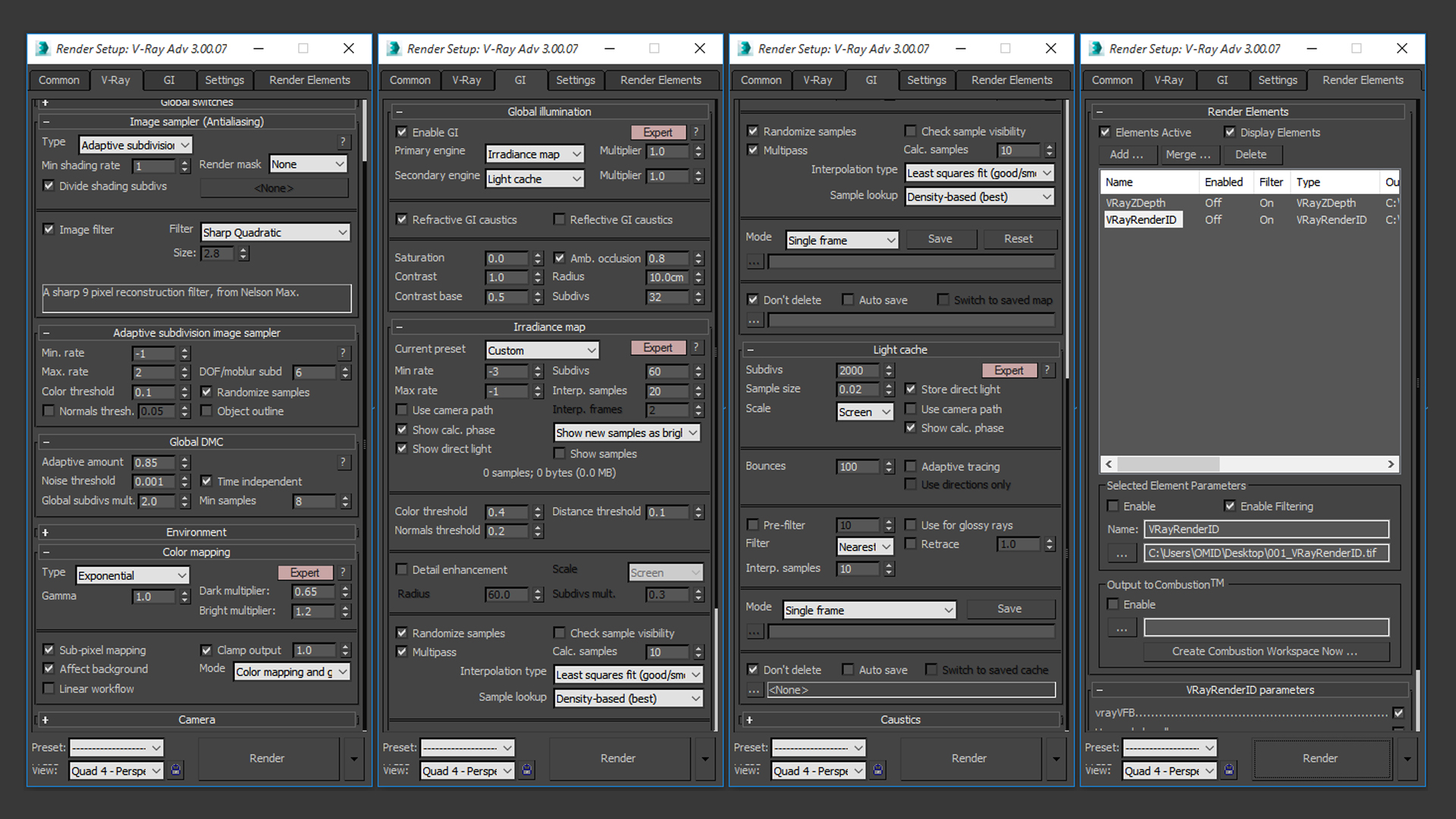The width and height of the screenshot is (1456, 819).
Task: Open Render Elements tab in V-Ray tab window
Action: click(x=310, y=80)
